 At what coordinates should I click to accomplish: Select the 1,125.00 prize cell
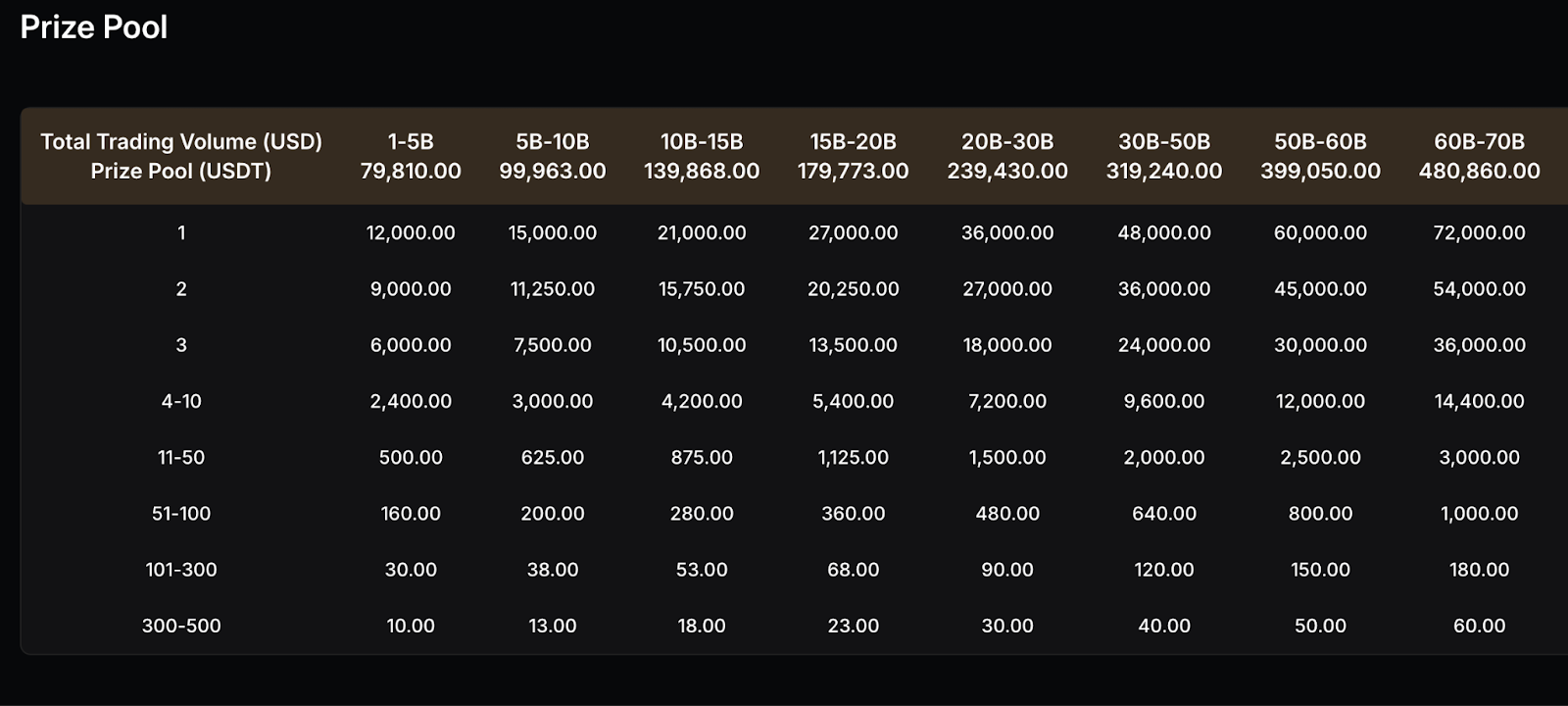[x=853, y=457]
